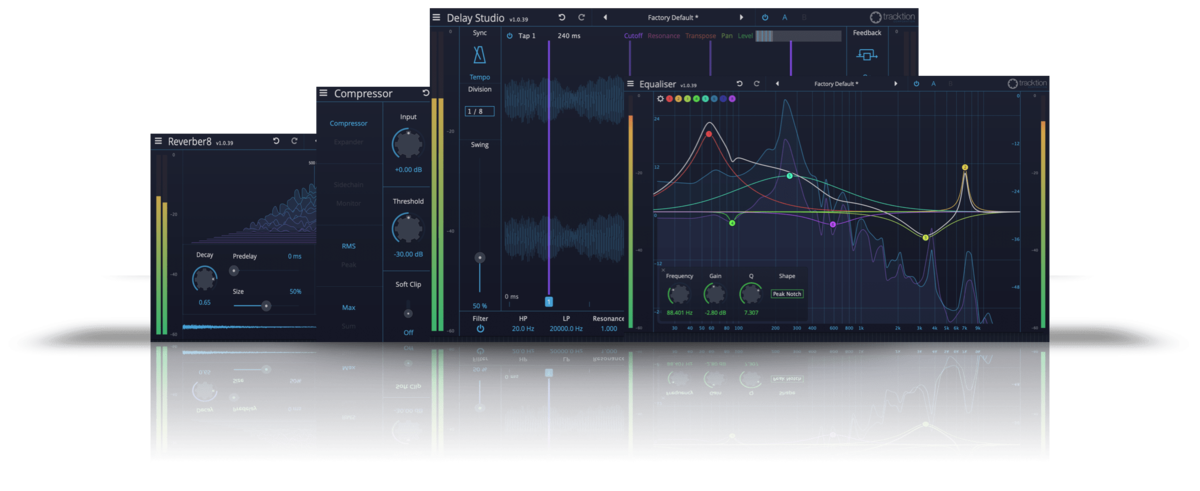The width and height of the screenshot is (1200, 491).
Task: Click the HP 20.0 Hz value
Action: point(523,328)
